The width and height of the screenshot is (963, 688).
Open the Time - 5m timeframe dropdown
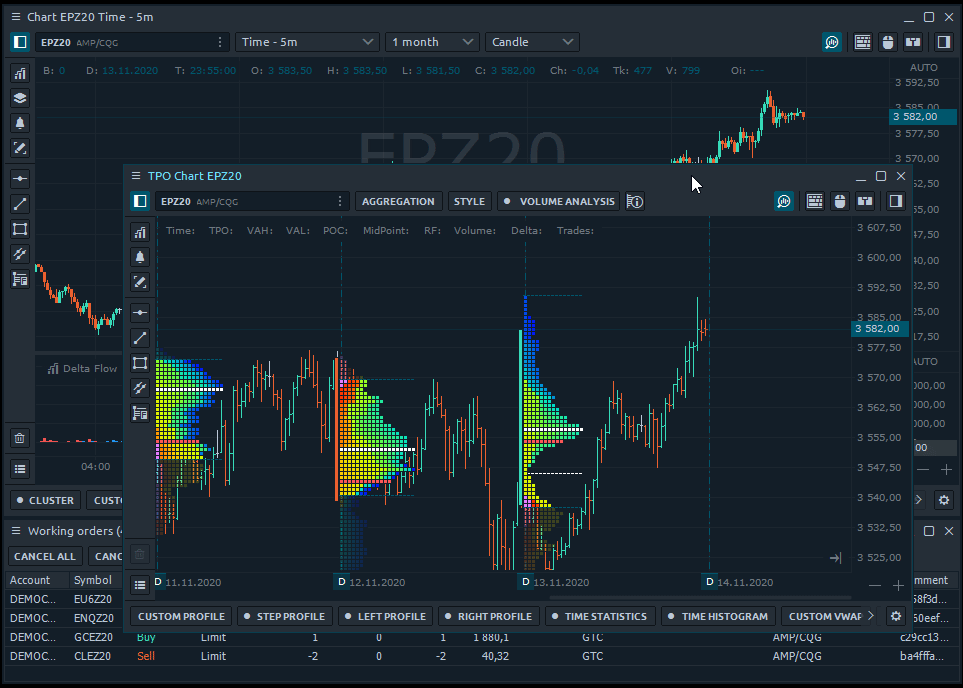(x=307, y=42)
